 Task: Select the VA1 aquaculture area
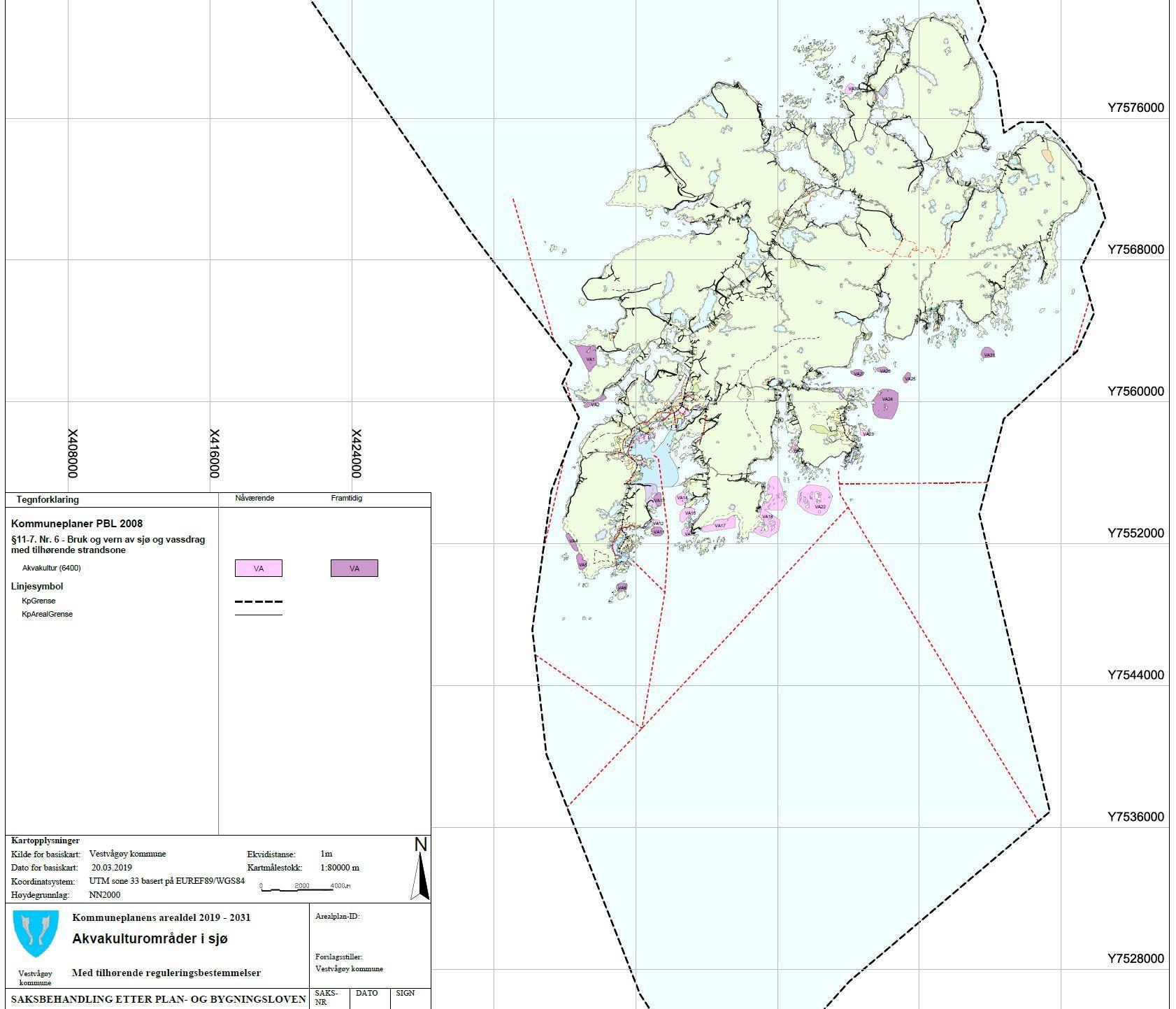588,359
